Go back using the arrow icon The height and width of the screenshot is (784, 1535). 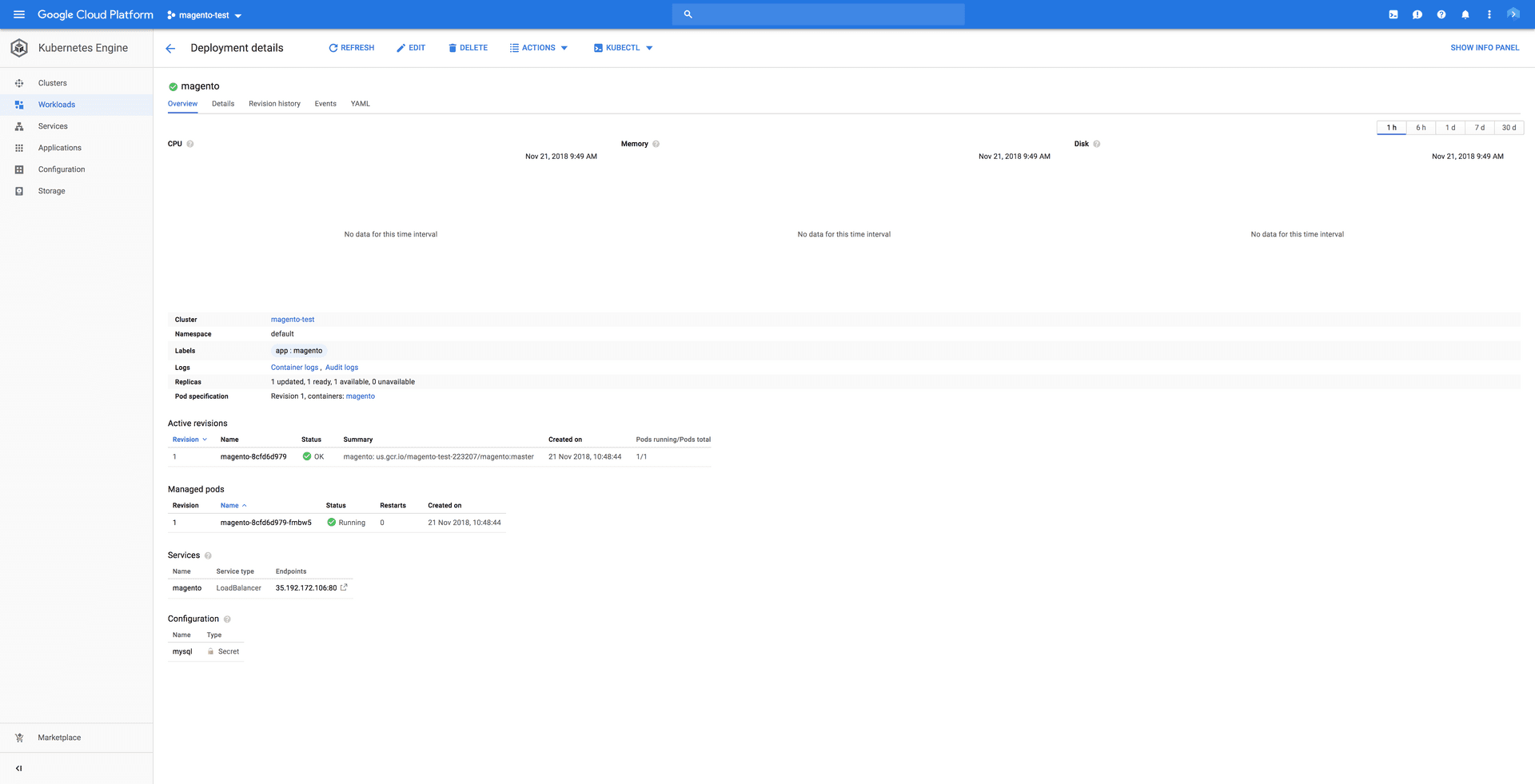pos(170,49)
